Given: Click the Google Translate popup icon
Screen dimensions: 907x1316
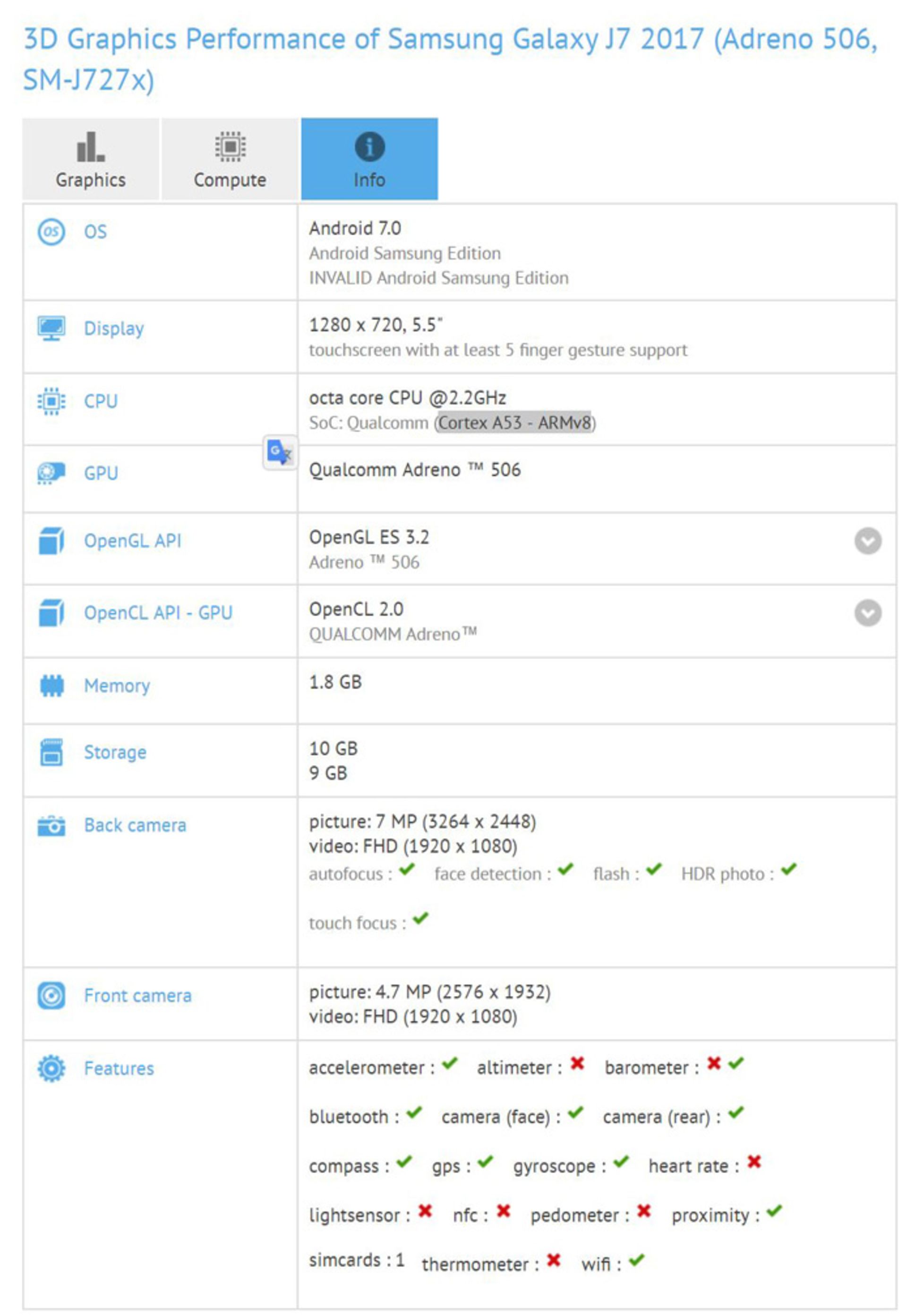Looking at the screenshot, I should (280, 451).
